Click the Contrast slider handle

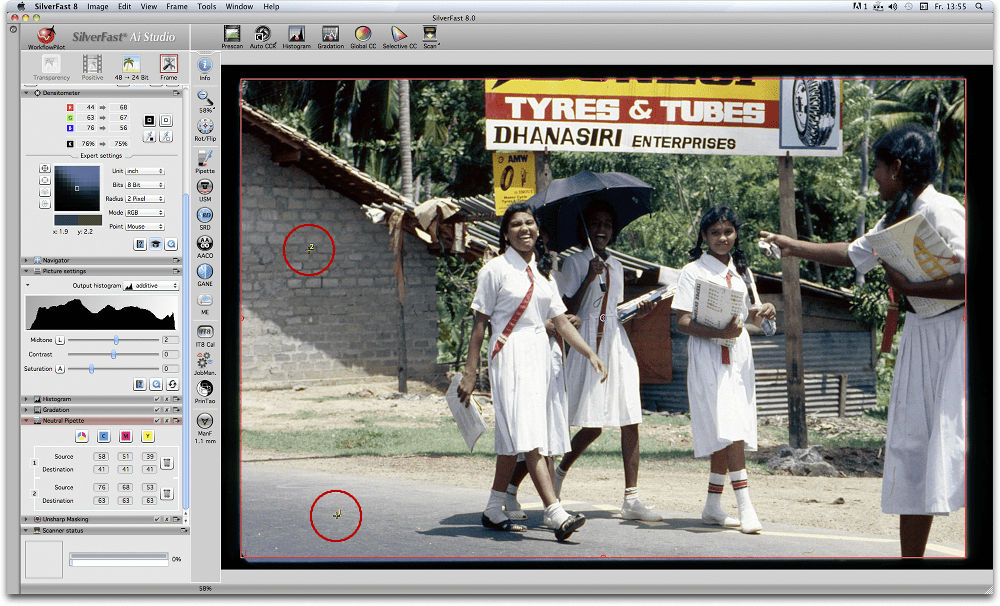click(113, 354)
